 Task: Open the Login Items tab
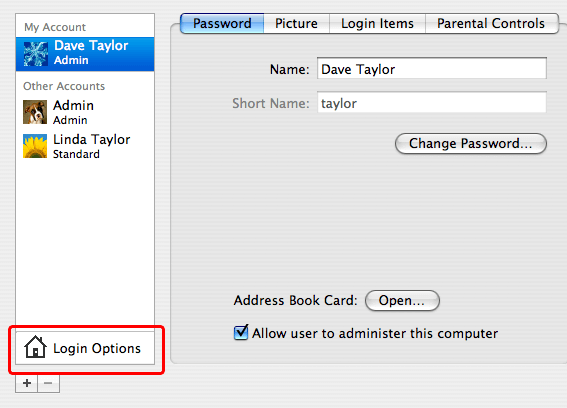(x=377, y=24)
